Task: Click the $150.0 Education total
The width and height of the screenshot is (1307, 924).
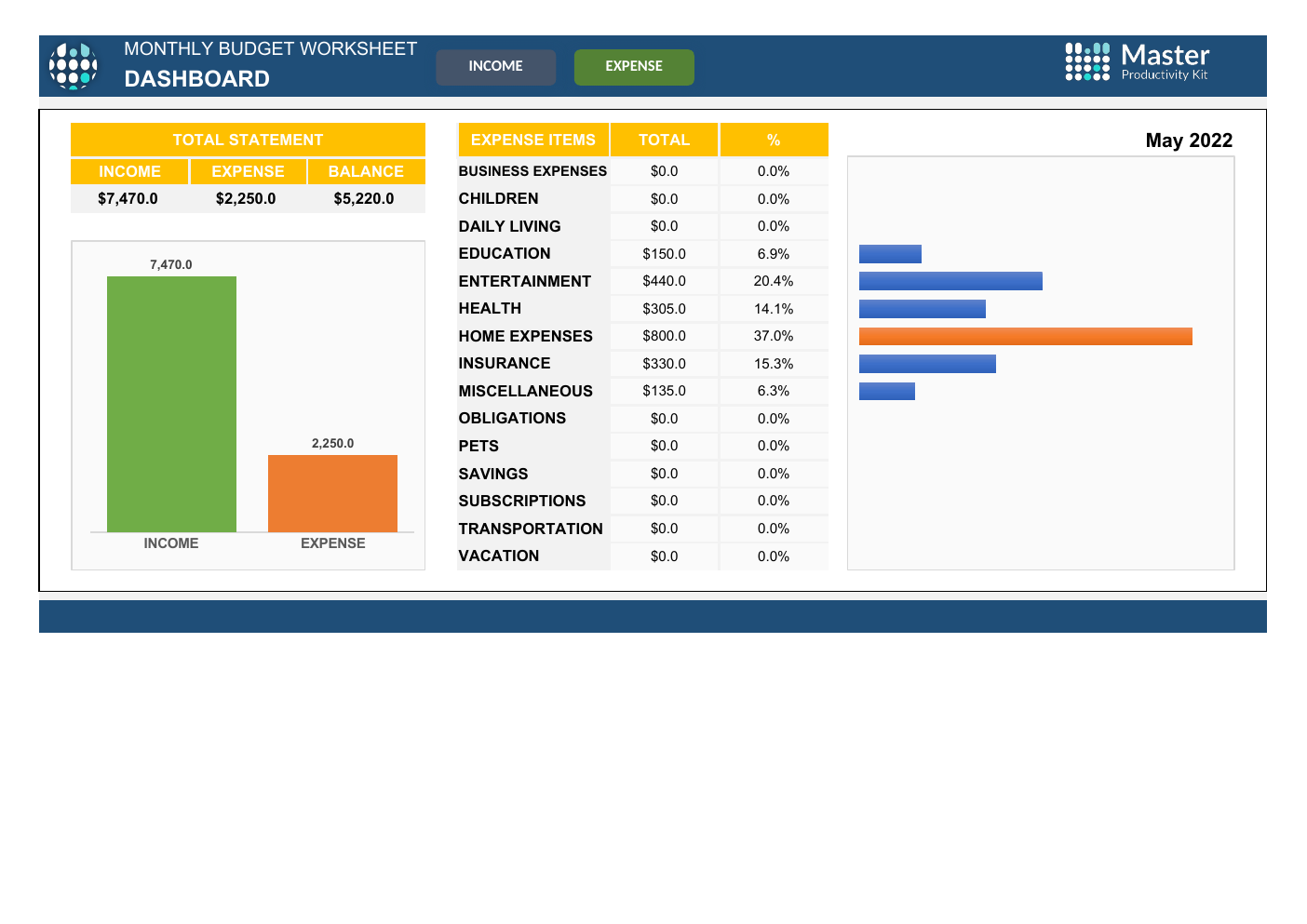Action: 664,254
